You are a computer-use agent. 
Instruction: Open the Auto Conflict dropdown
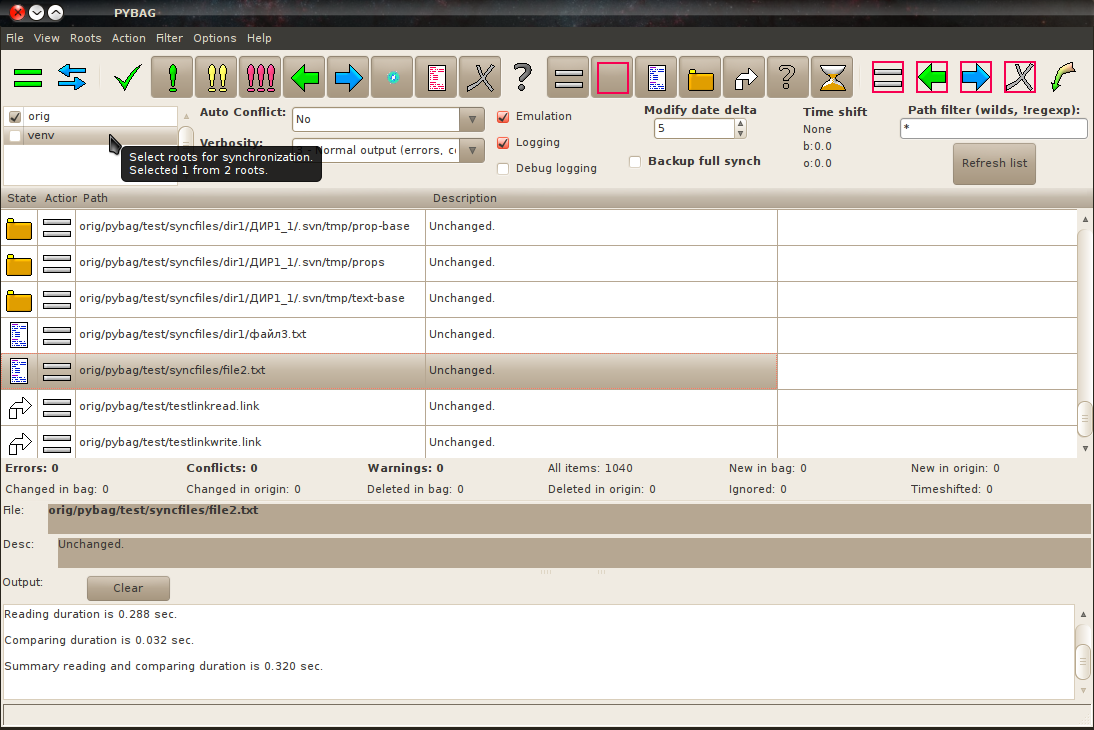tap(472, 119)
